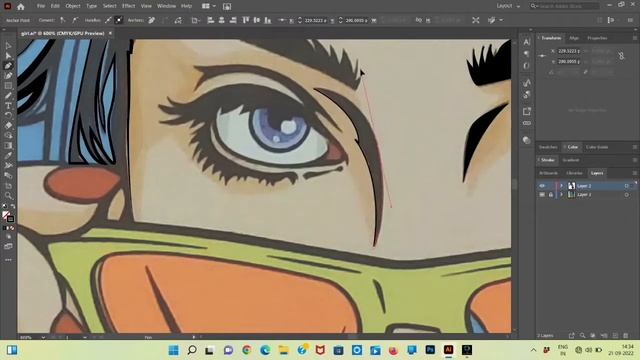Open the Window menu

(167, 6)
